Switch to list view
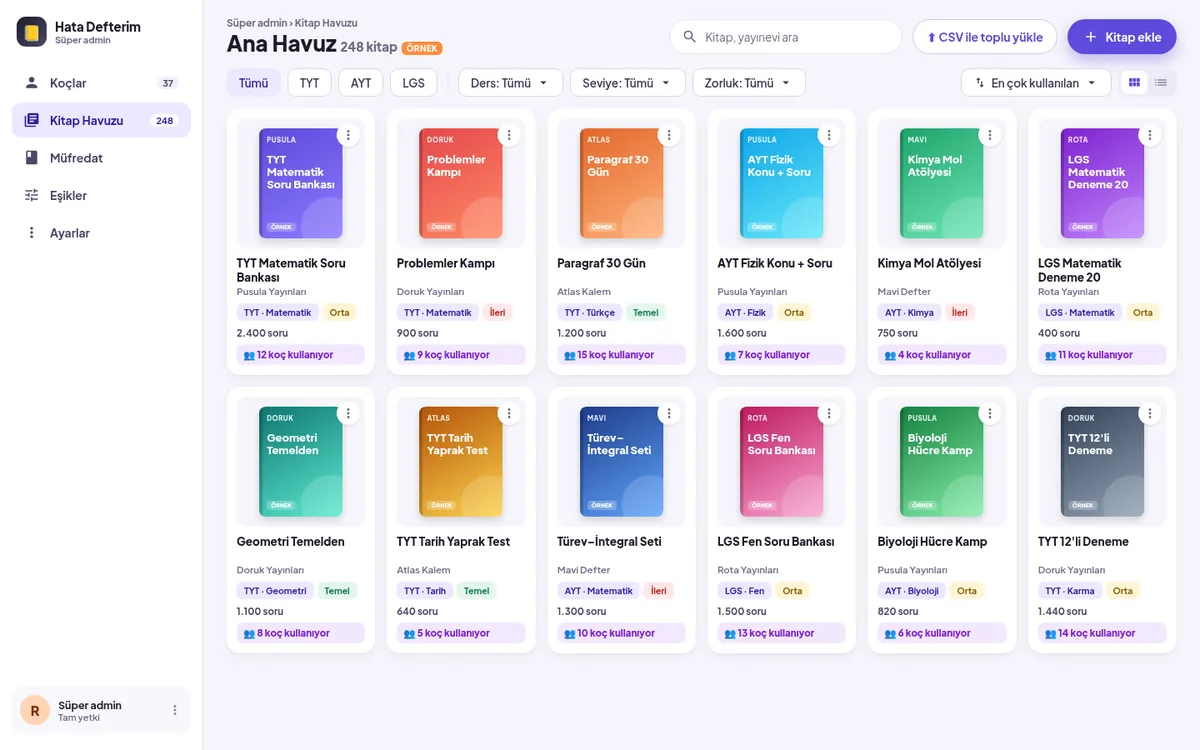The width and height of the screenshot is (1200, 750). (1160, 82)
